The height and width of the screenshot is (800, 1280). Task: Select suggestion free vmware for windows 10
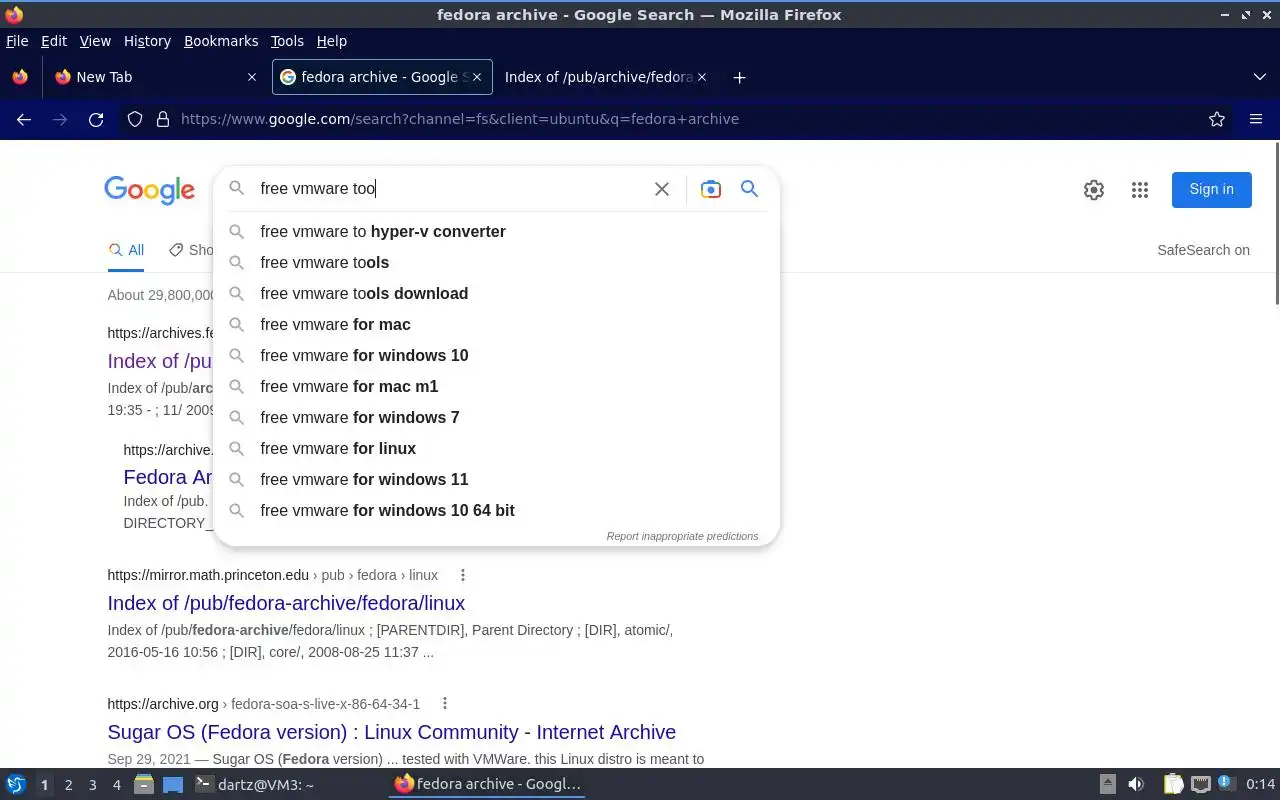(x=496, y=355)
